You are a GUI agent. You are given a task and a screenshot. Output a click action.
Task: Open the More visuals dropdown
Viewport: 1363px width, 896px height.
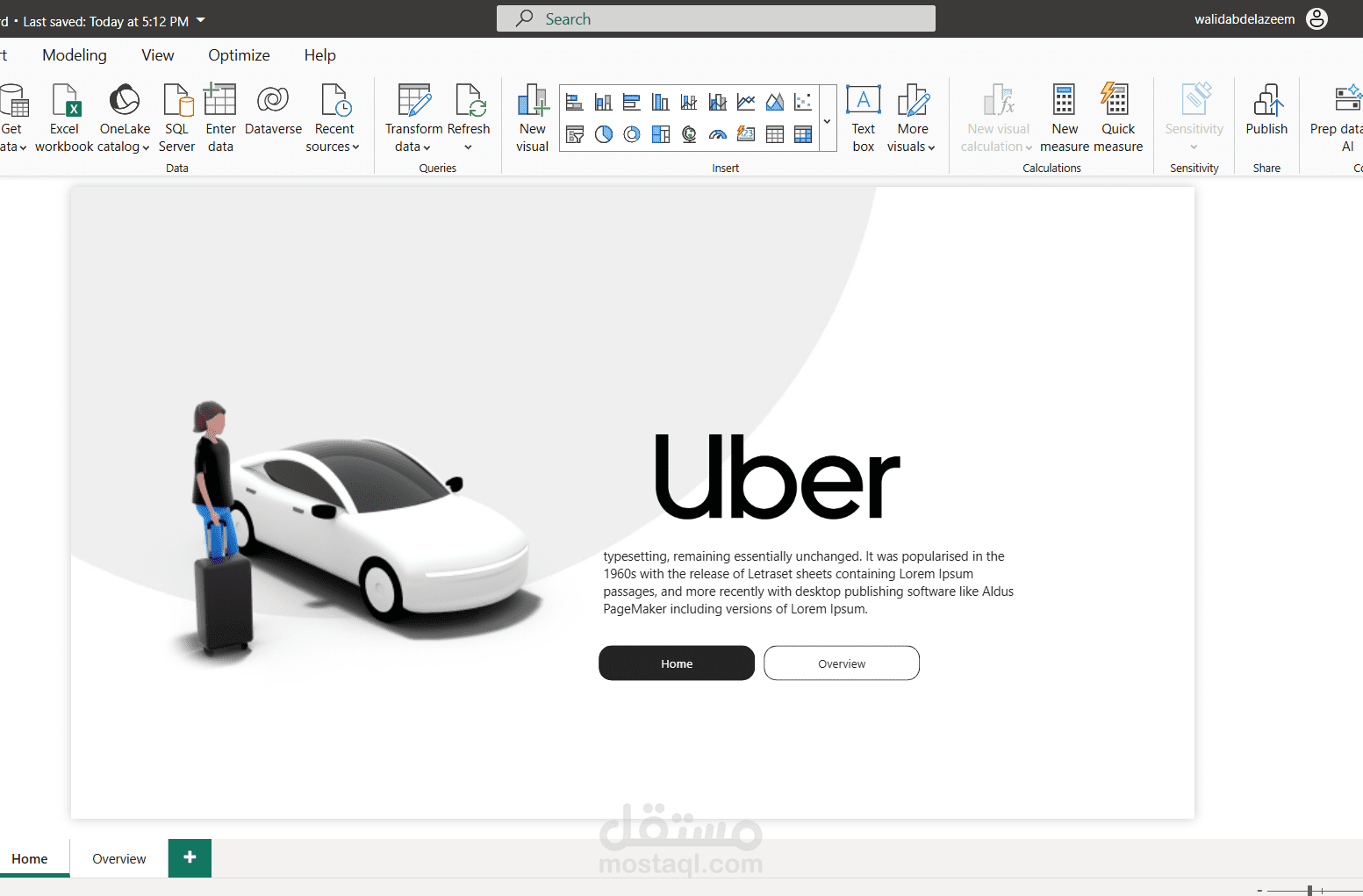[x=931, y=147]
